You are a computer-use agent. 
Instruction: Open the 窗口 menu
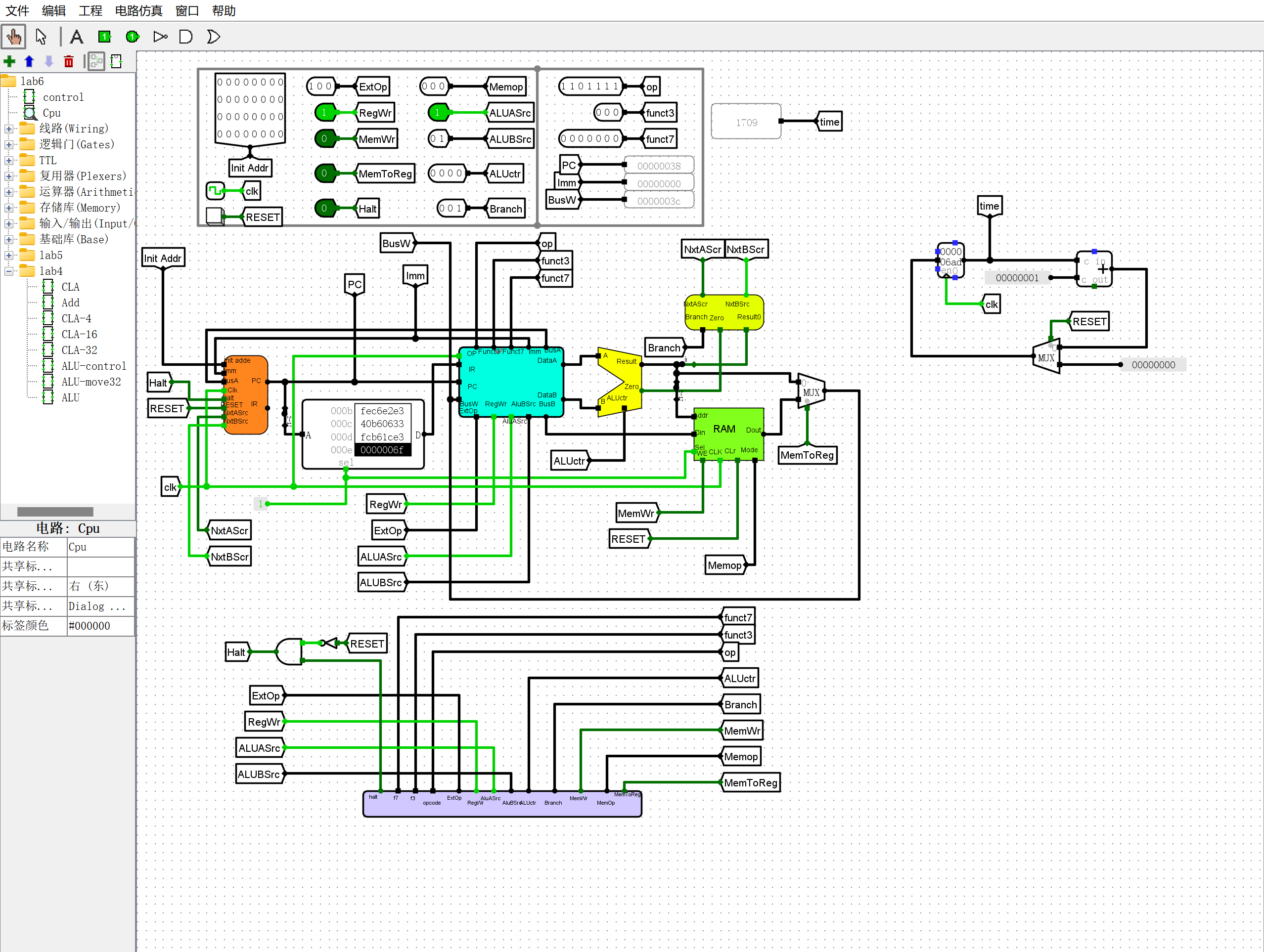187,11
